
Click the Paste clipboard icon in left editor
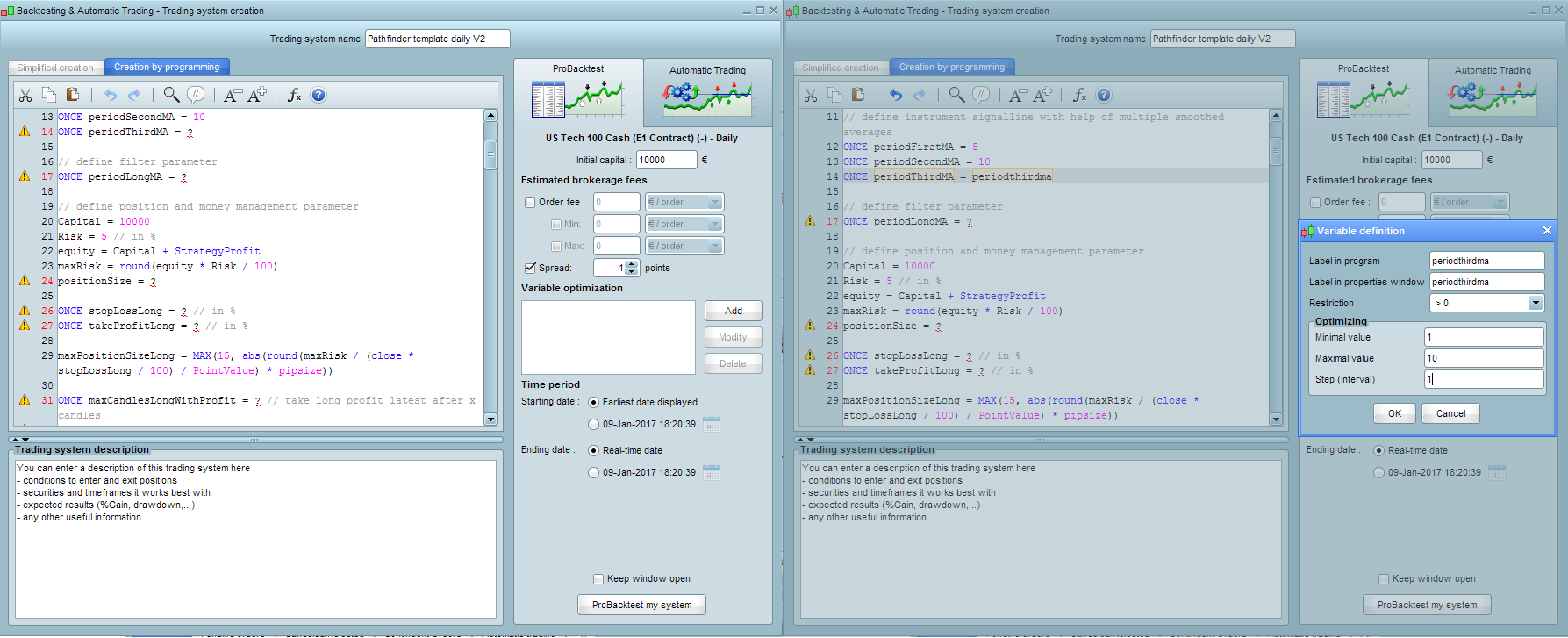click(73, 95)
